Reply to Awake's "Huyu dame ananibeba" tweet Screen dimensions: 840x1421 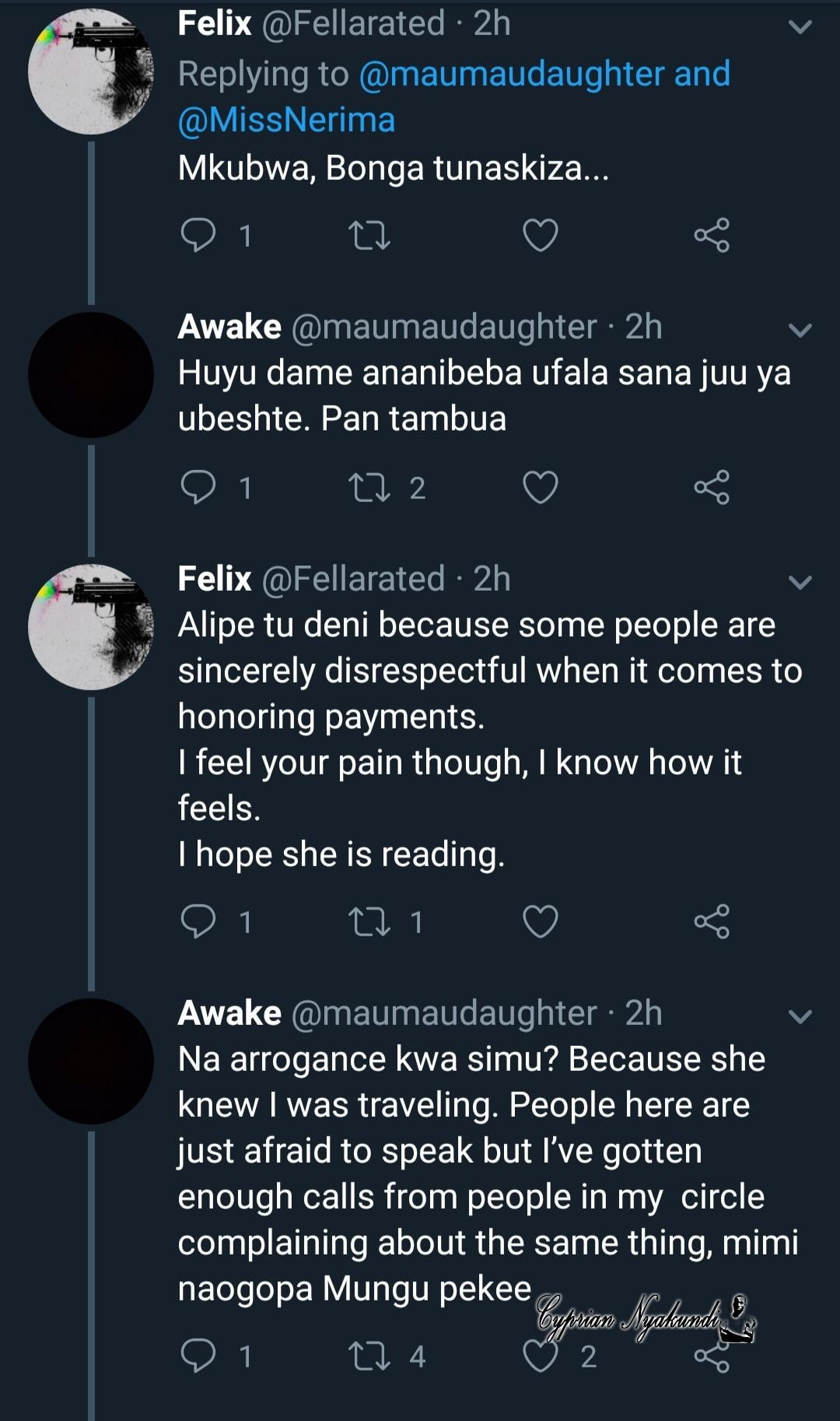pos(198,488)
